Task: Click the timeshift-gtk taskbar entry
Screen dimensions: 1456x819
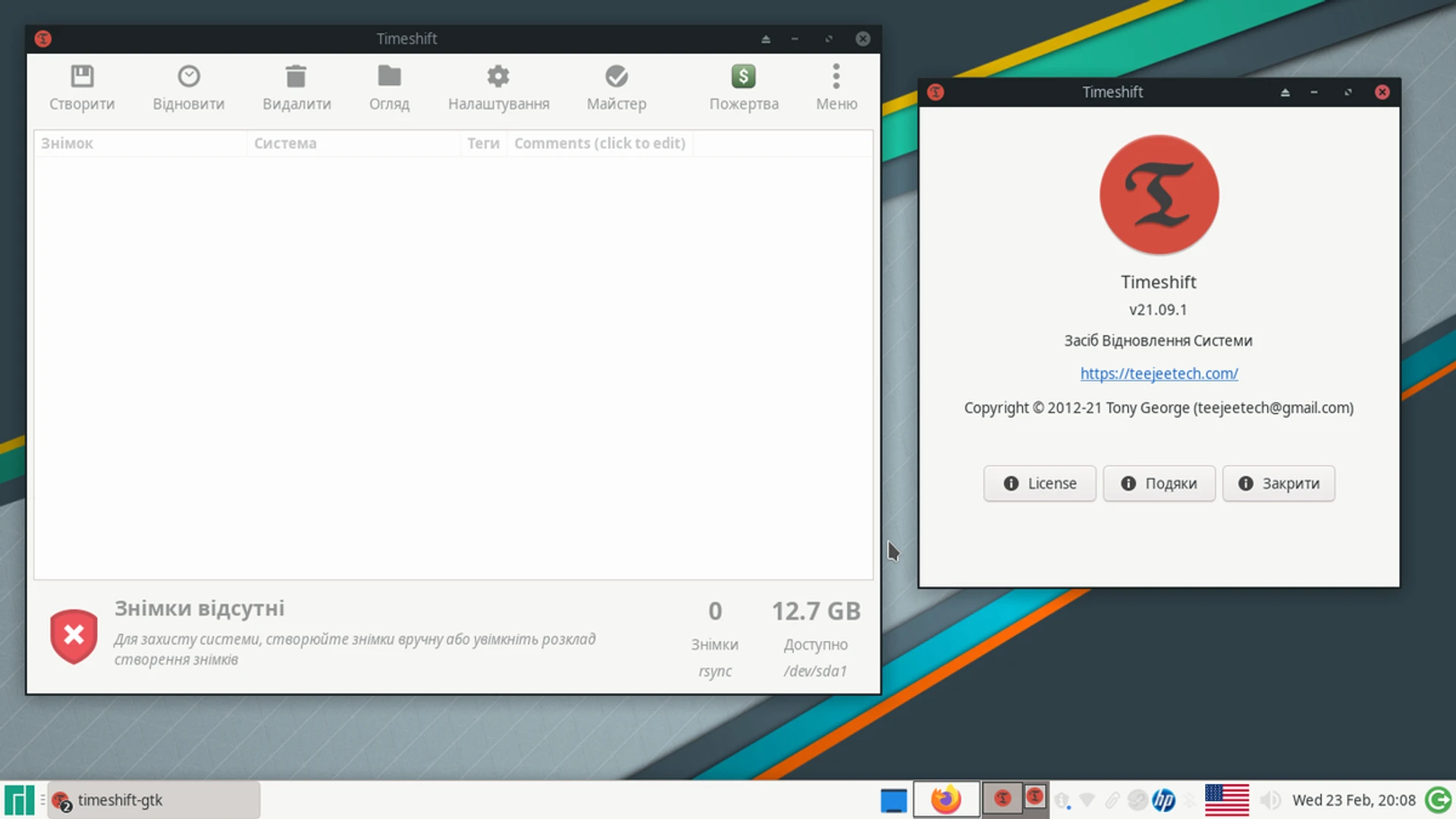Action: (x=154, y=800)
